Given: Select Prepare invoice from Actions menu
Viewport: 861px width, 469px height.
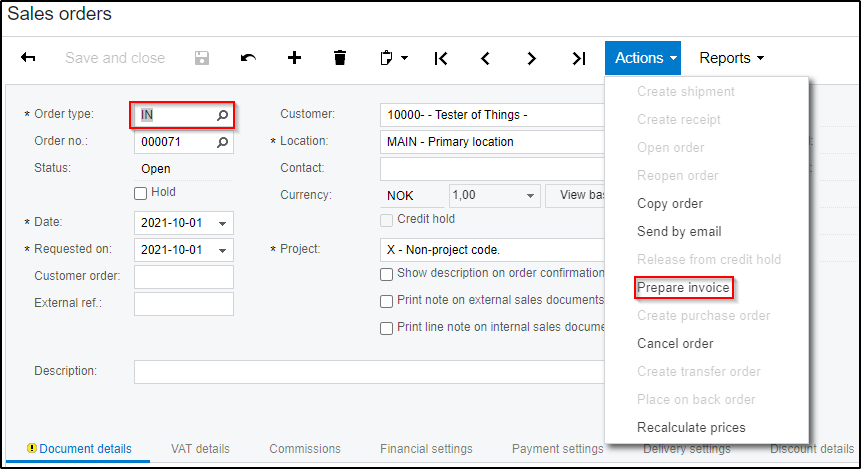Looking at the screenshot, I should (683, 288).
